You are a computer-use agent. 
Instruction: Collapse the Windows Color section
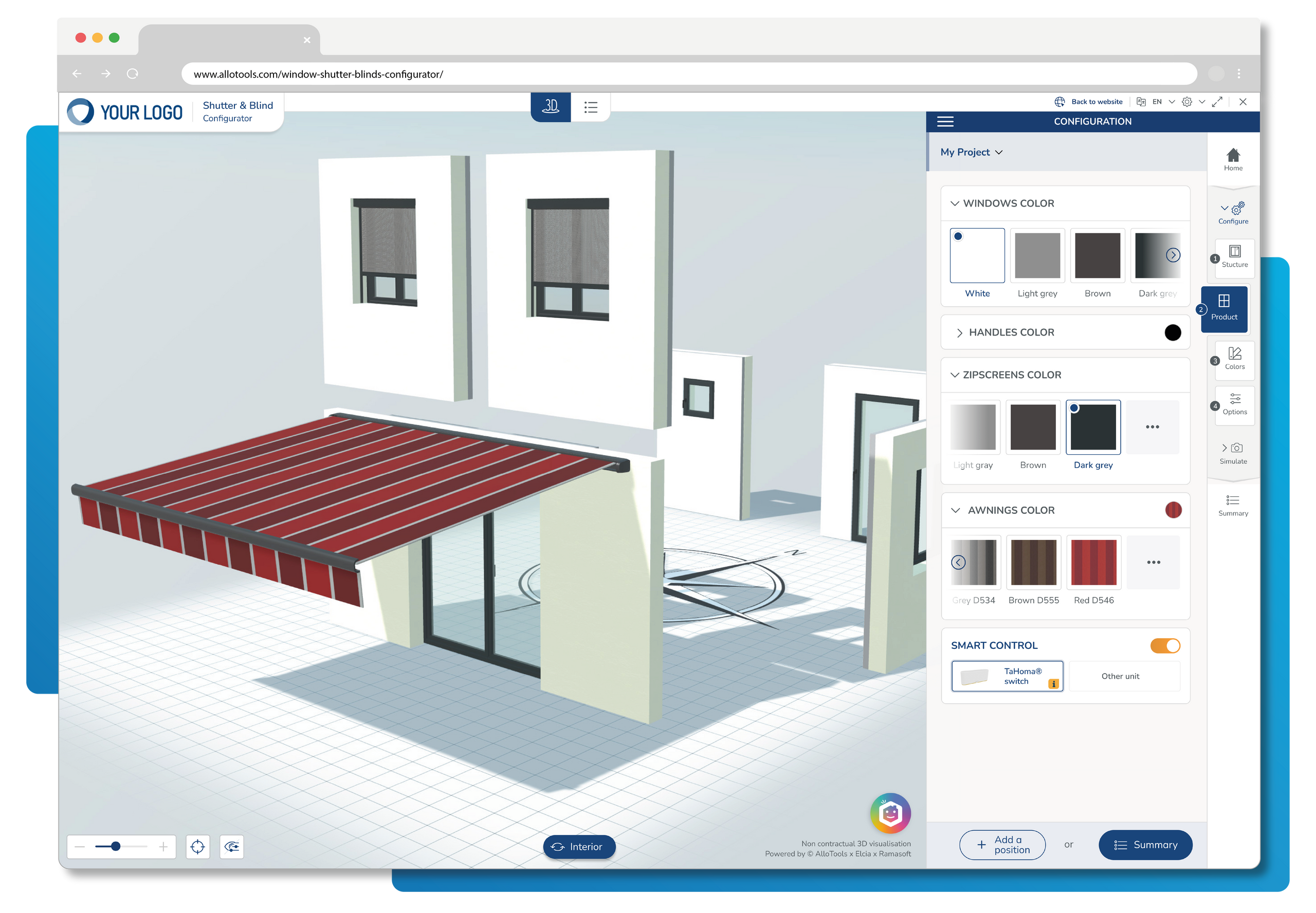pyautogui.click(x=955, y=203)
